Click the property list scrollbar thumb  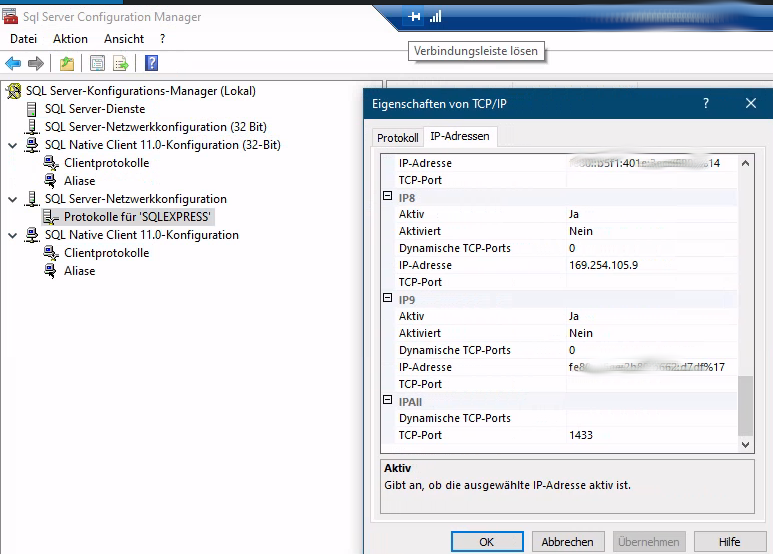click(x=745, y=406)
